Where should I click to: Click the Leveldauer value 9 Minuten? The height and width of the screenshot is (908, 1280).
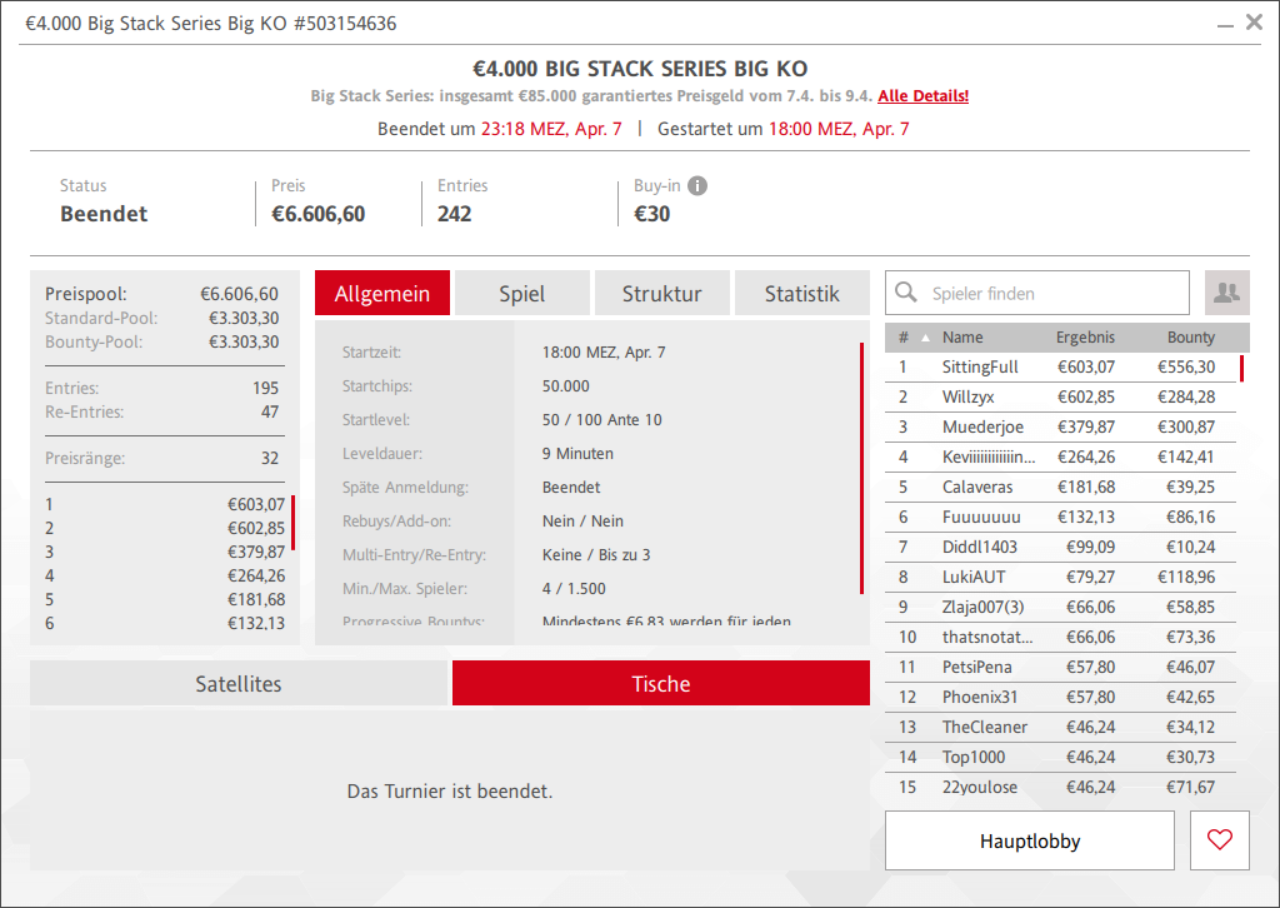(x=578, y=453)
